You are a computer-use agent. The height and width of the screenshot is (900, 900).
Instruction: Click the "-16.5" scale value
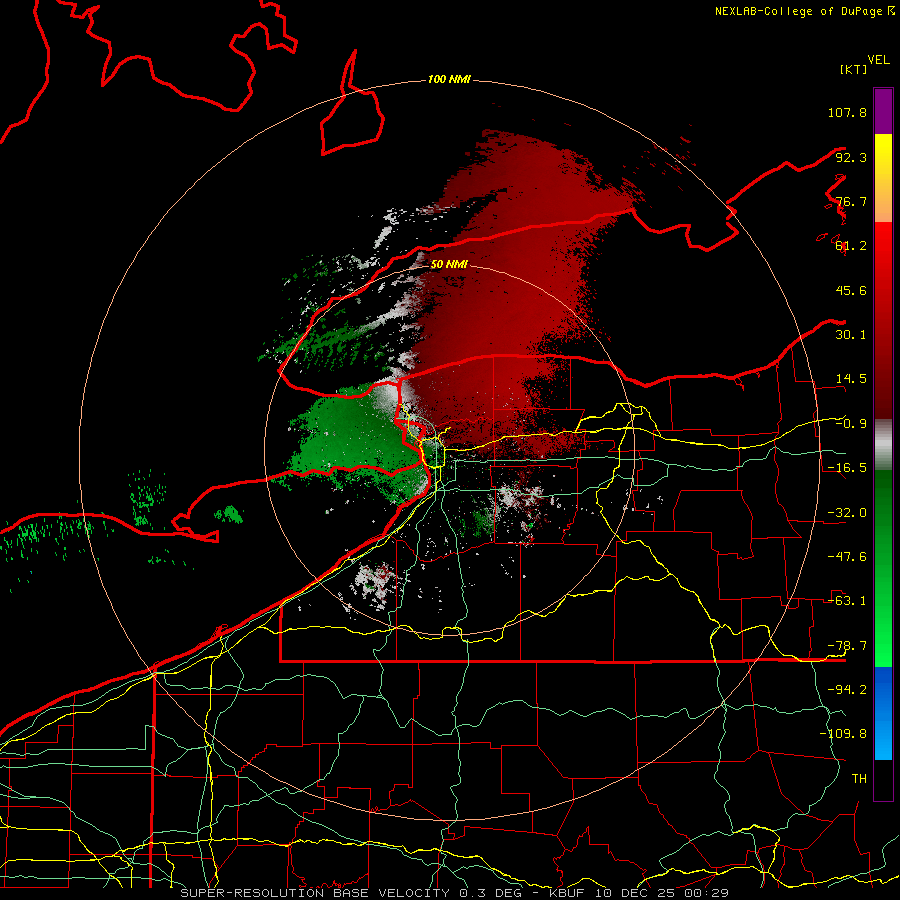coord(847,468)
